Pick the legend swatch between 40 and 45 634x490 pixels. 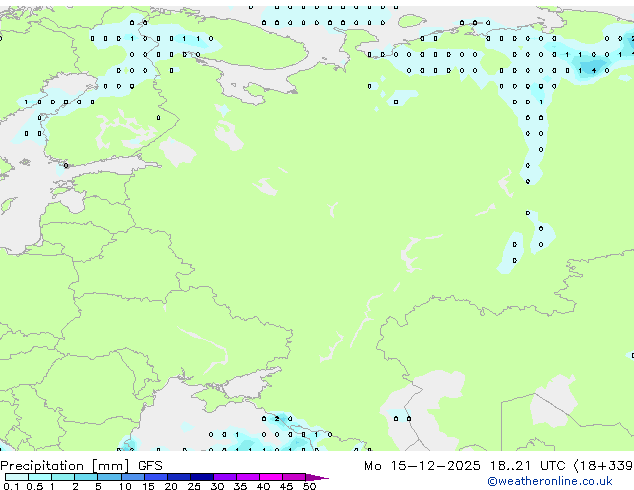(271, 477)
